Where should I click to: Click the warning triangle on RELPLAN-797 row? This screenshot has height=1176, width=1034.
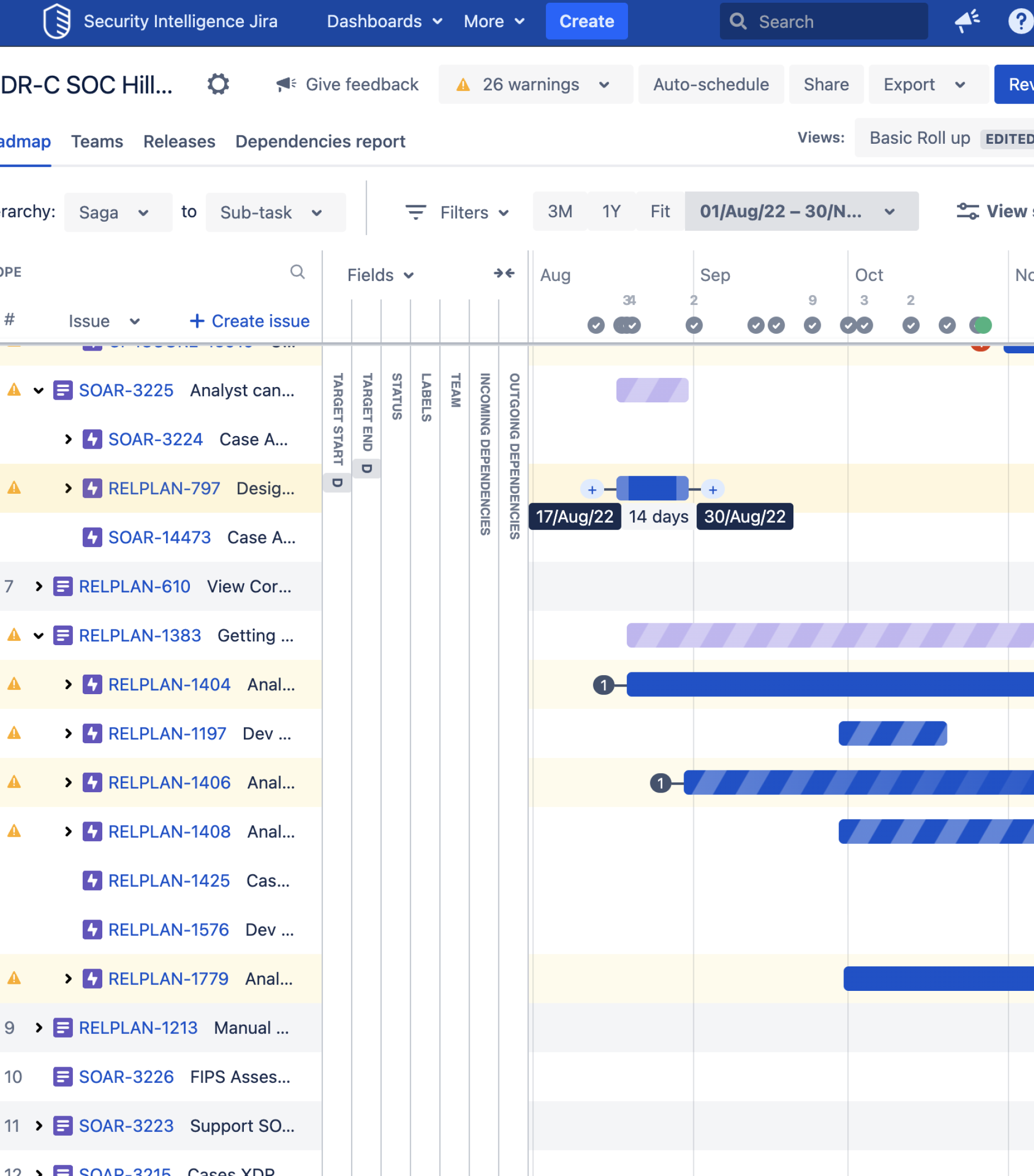click(14, 488)
